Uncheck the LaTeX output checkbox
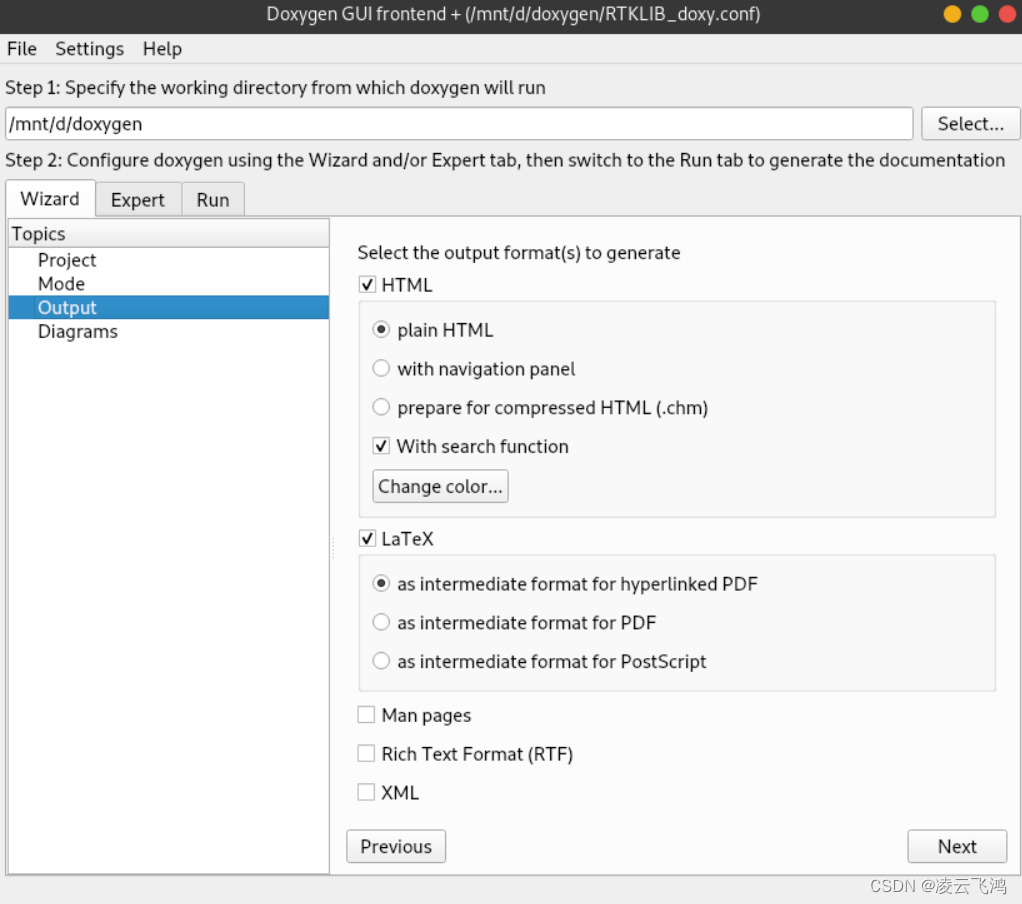This screenshot has width=1022, height=904. (x=367, y=539)
